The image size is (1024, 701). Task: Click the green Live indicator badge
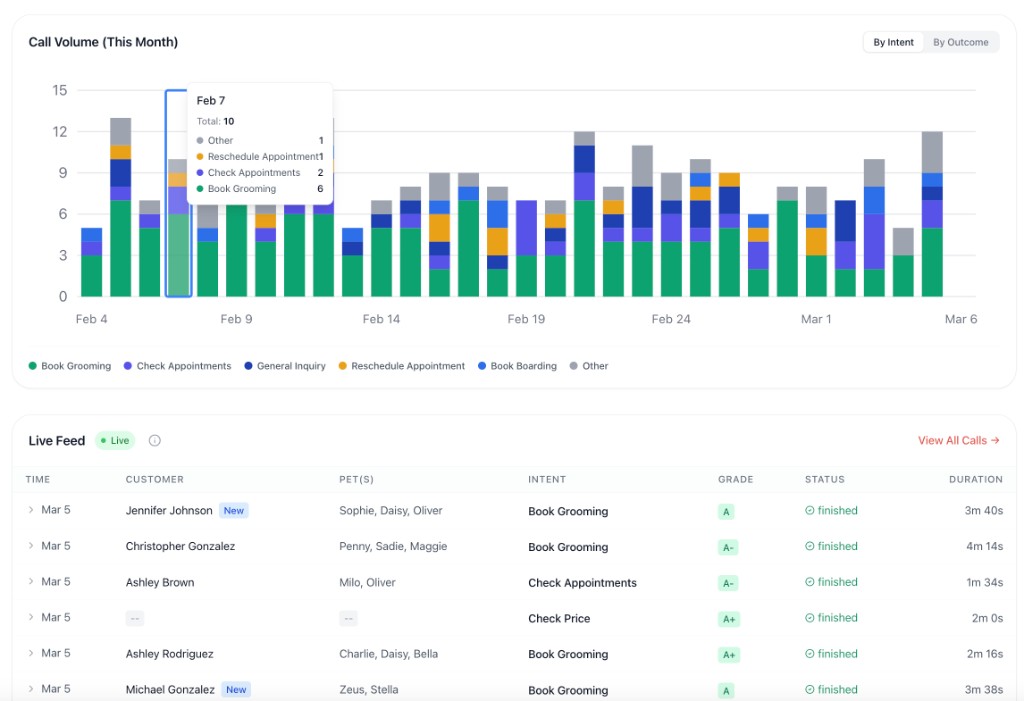coord(114,440)
